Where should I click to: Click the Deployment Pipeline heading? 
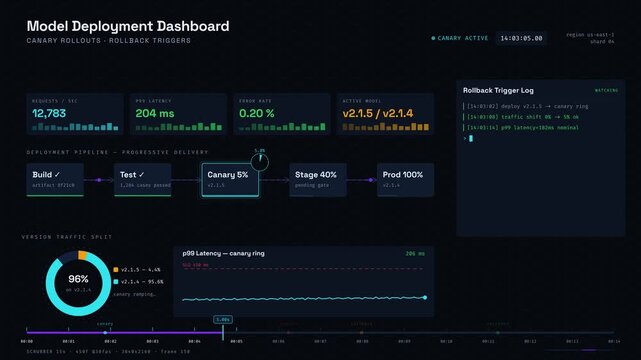pyautogui.click(x=117, y=152)
